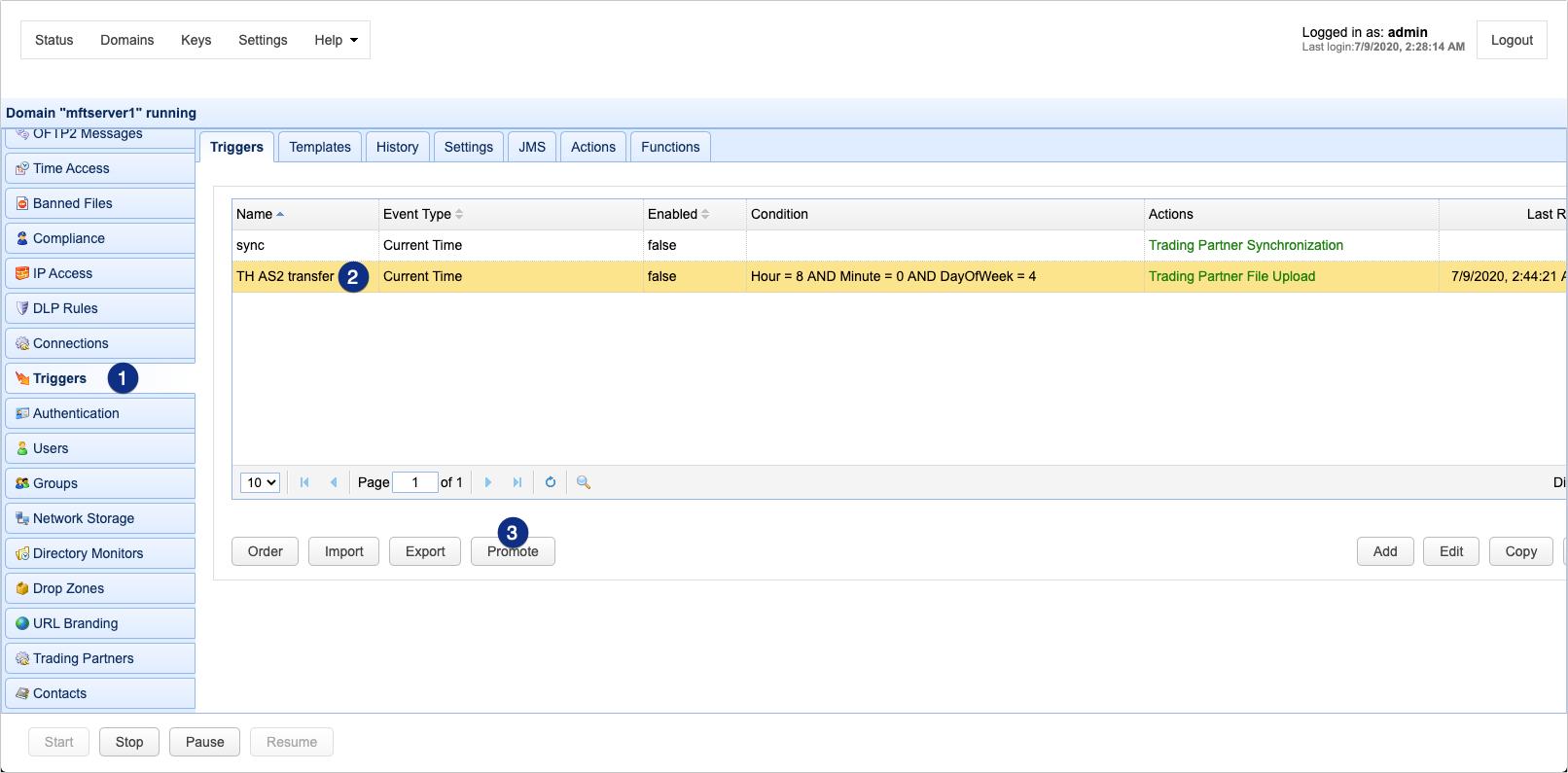The width and height of the screenshot is (1568, 773).
Task: Click the Promote button
Action: 513,551
